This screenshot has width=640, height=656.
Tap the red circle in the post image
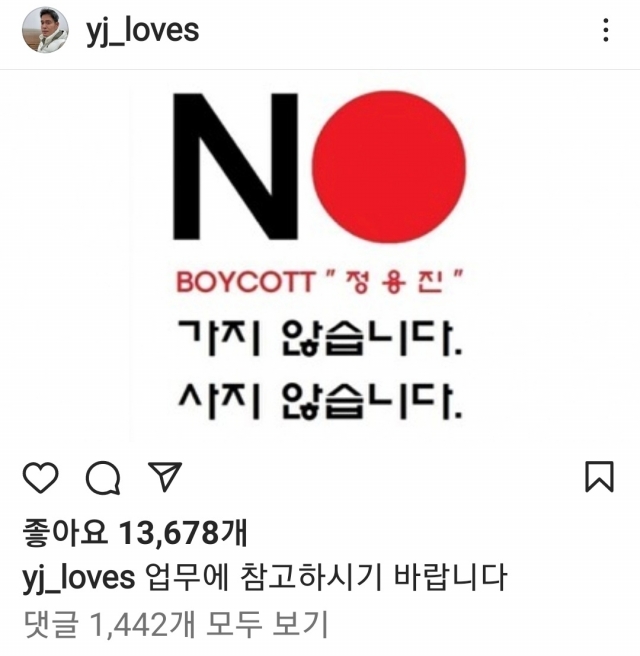click(x=389, y=167)
